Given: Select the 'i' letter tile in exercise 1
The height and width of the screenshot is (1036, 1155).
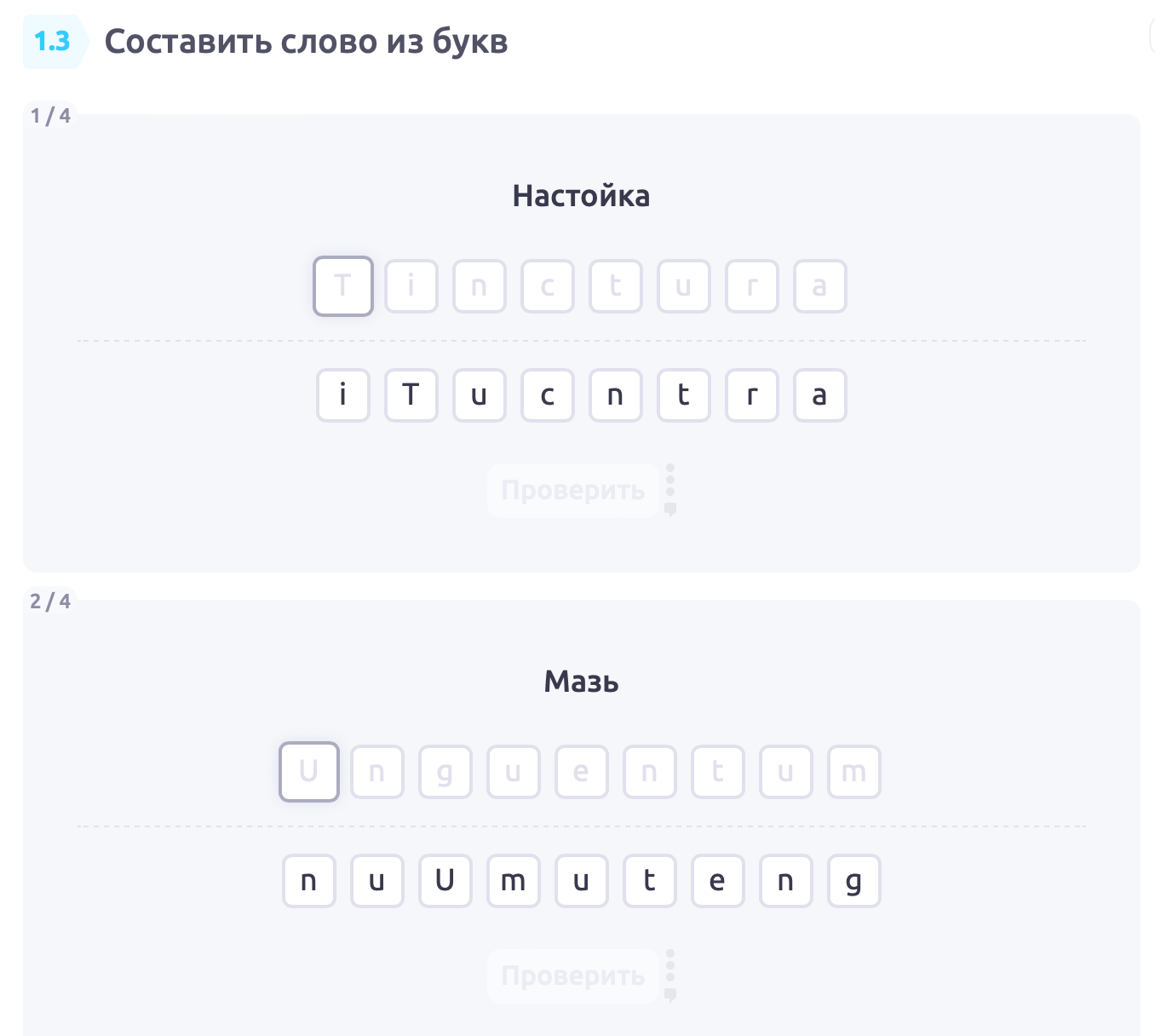Looking at the screenshot, I should pyautogui.click(x=343, y=395).
